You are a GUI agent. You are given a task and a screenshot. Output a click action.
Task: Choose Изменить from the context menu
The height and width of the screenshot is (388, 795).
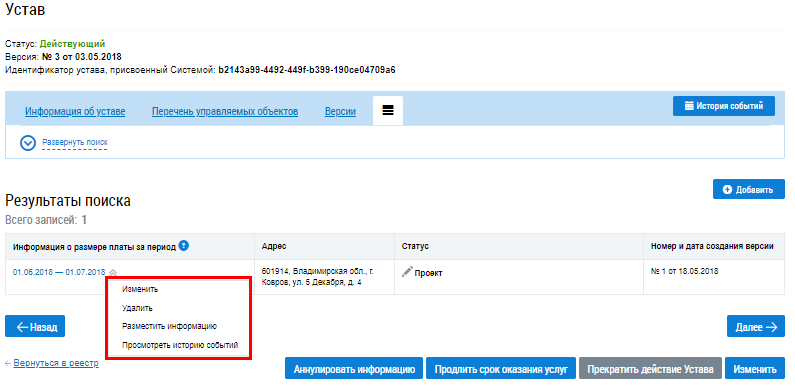pos(140,289)
